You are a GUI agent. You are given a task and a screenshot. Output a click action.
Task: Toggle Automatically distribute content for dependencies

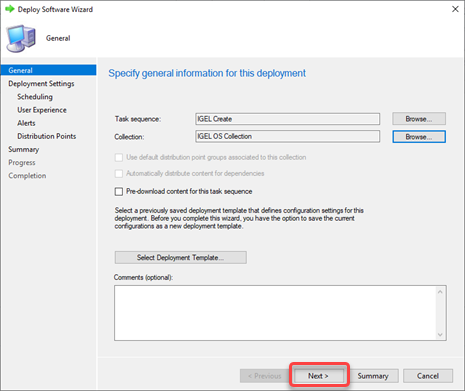(119, 173)
